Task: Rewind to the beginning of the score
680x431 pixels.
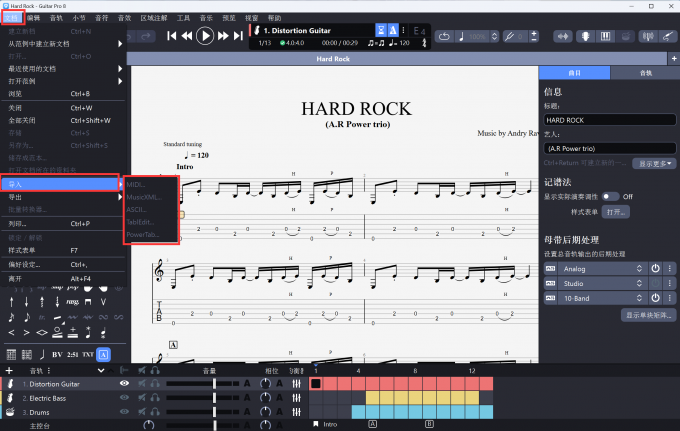Action: 172,36
